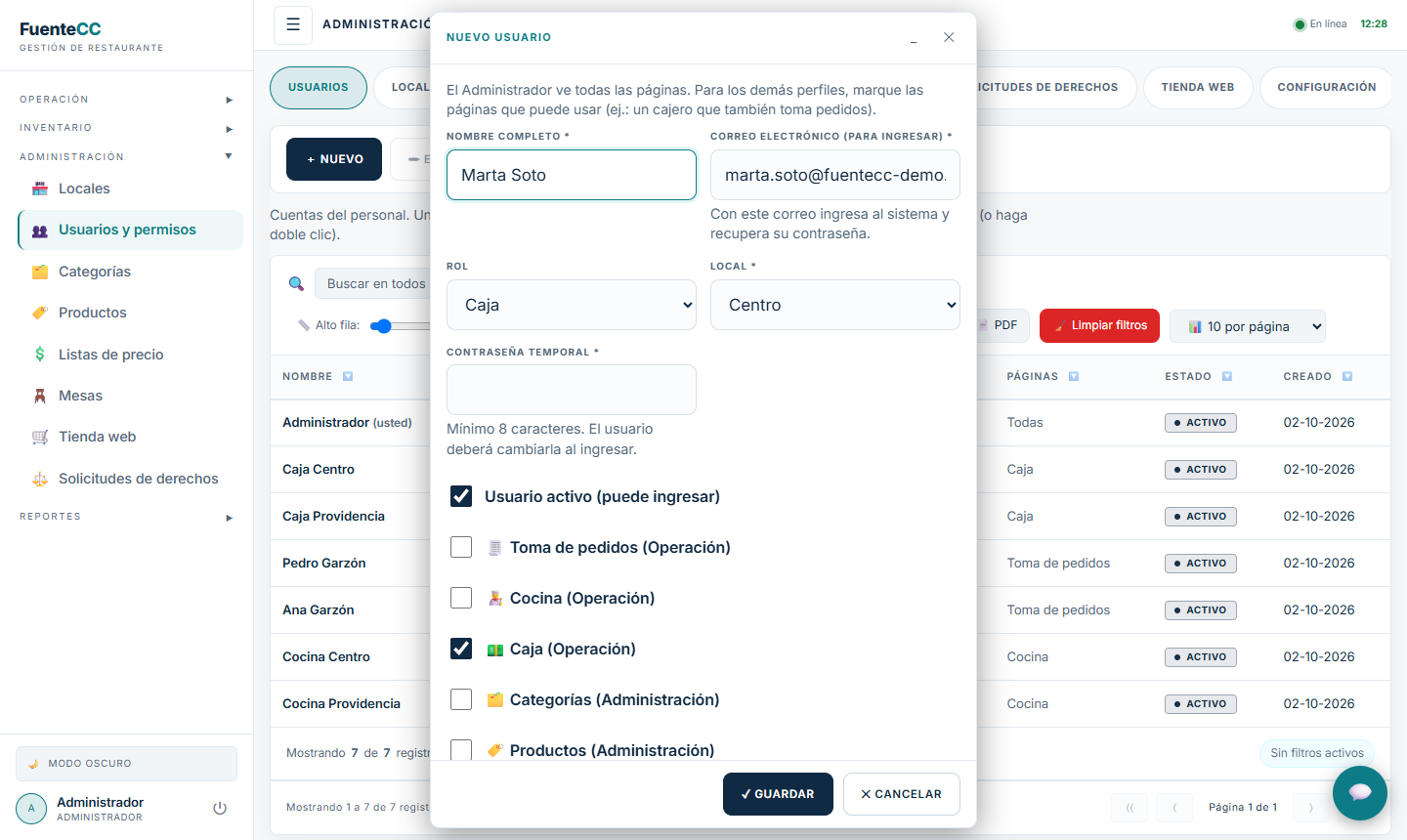This screenshot has height=840, width=1407.
Task: Open the chat support bubble
Action: pos(1360,792)
